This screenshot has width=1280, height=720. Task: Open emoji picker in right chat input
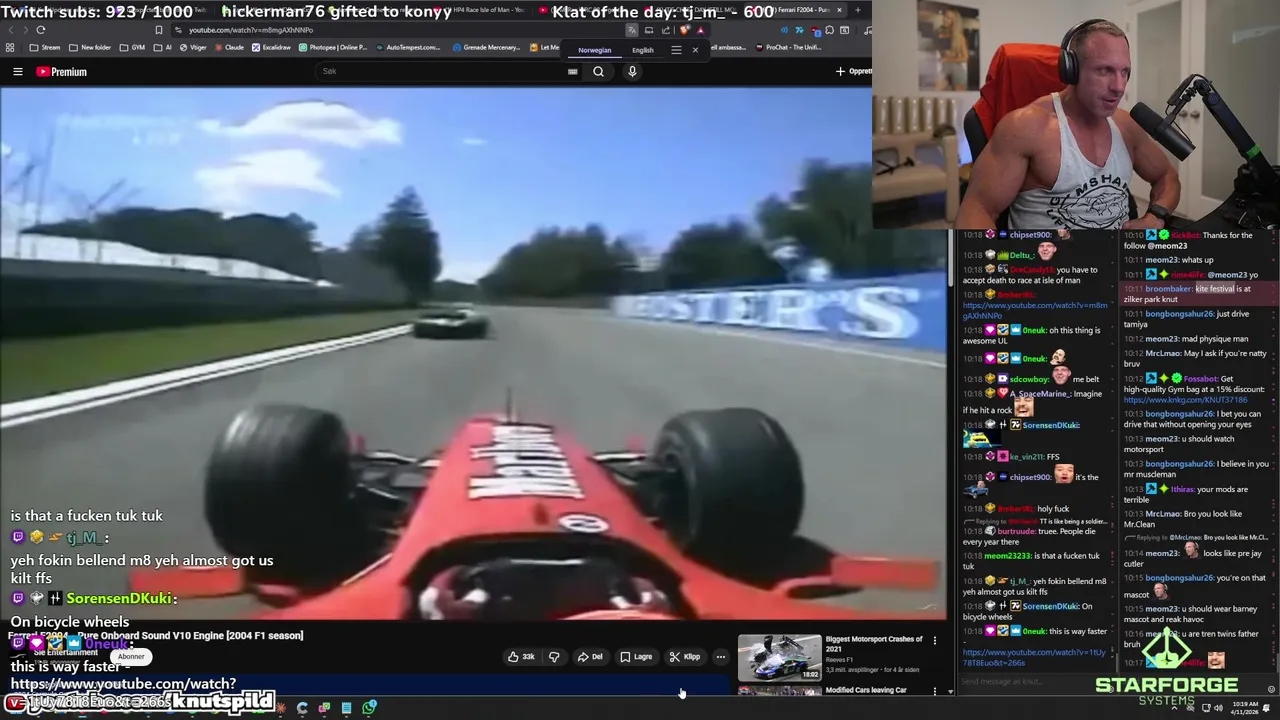[1271, 689]
